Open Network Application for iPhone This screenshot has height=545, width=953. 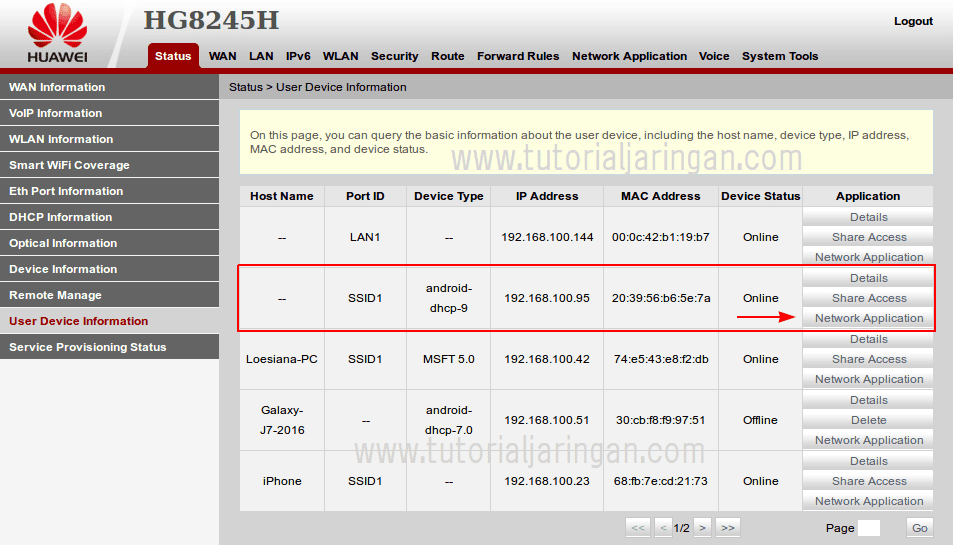(868, 501)
